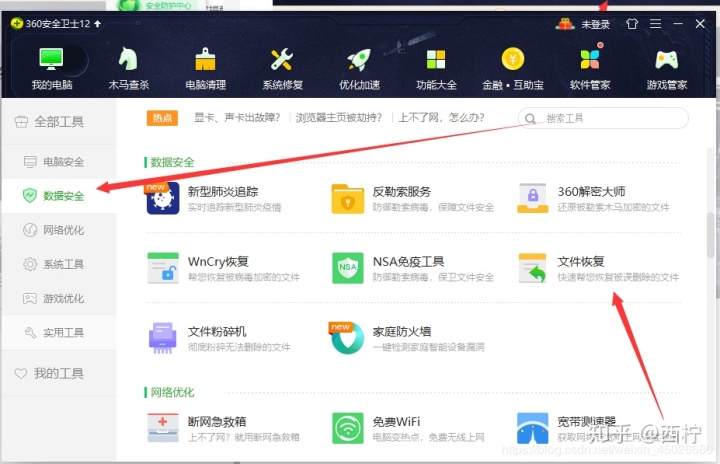The image size is (720, 464).
Task: Focus the 搜索工具 search field
Action: pyautogui.click(x=603, y=119)
